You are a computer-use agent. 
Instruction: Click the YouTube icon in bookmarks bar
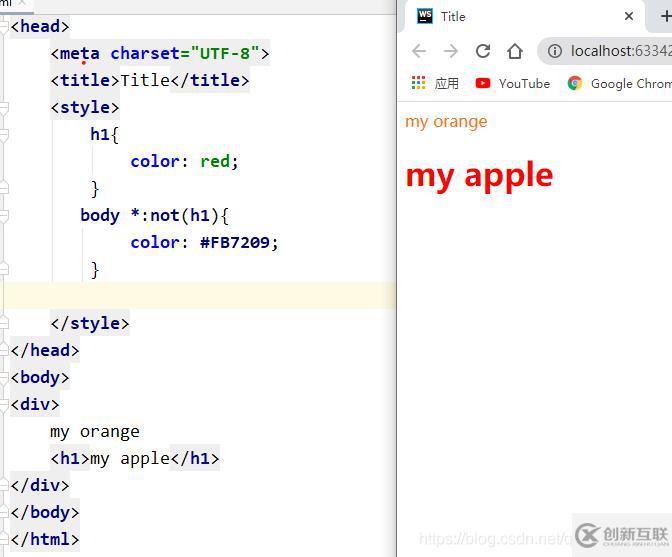click(x=483, y=83)
